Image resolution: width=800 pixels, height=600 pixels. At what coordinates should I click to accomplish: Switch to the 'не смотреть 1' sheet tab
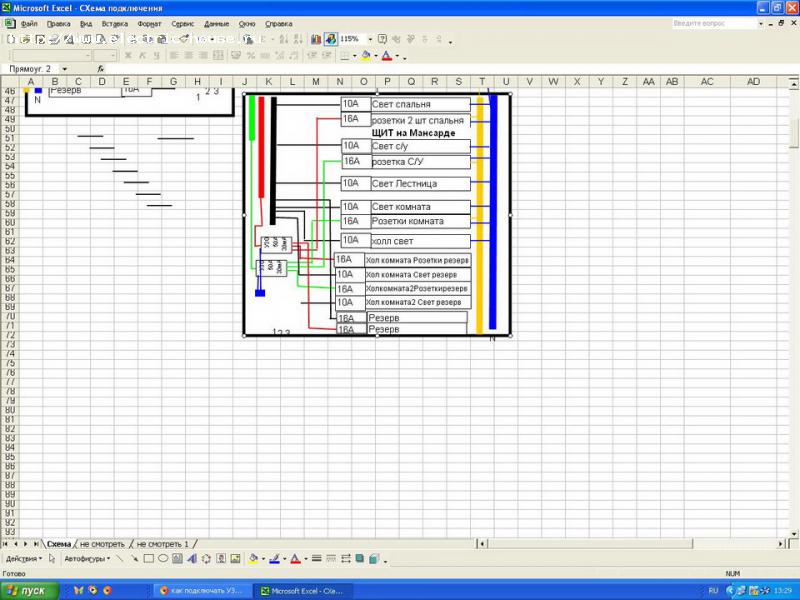point(162,543)
